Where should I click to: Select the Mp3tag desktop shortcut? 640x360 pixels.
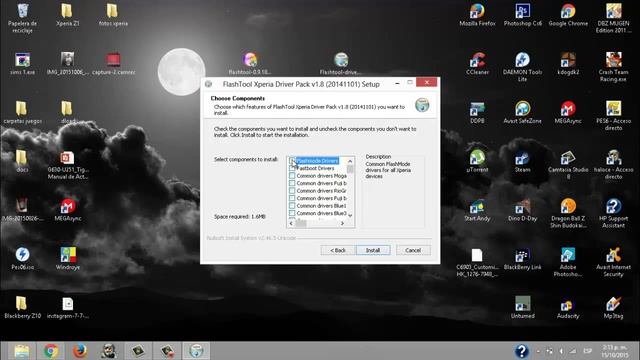(x=613, y=307)
